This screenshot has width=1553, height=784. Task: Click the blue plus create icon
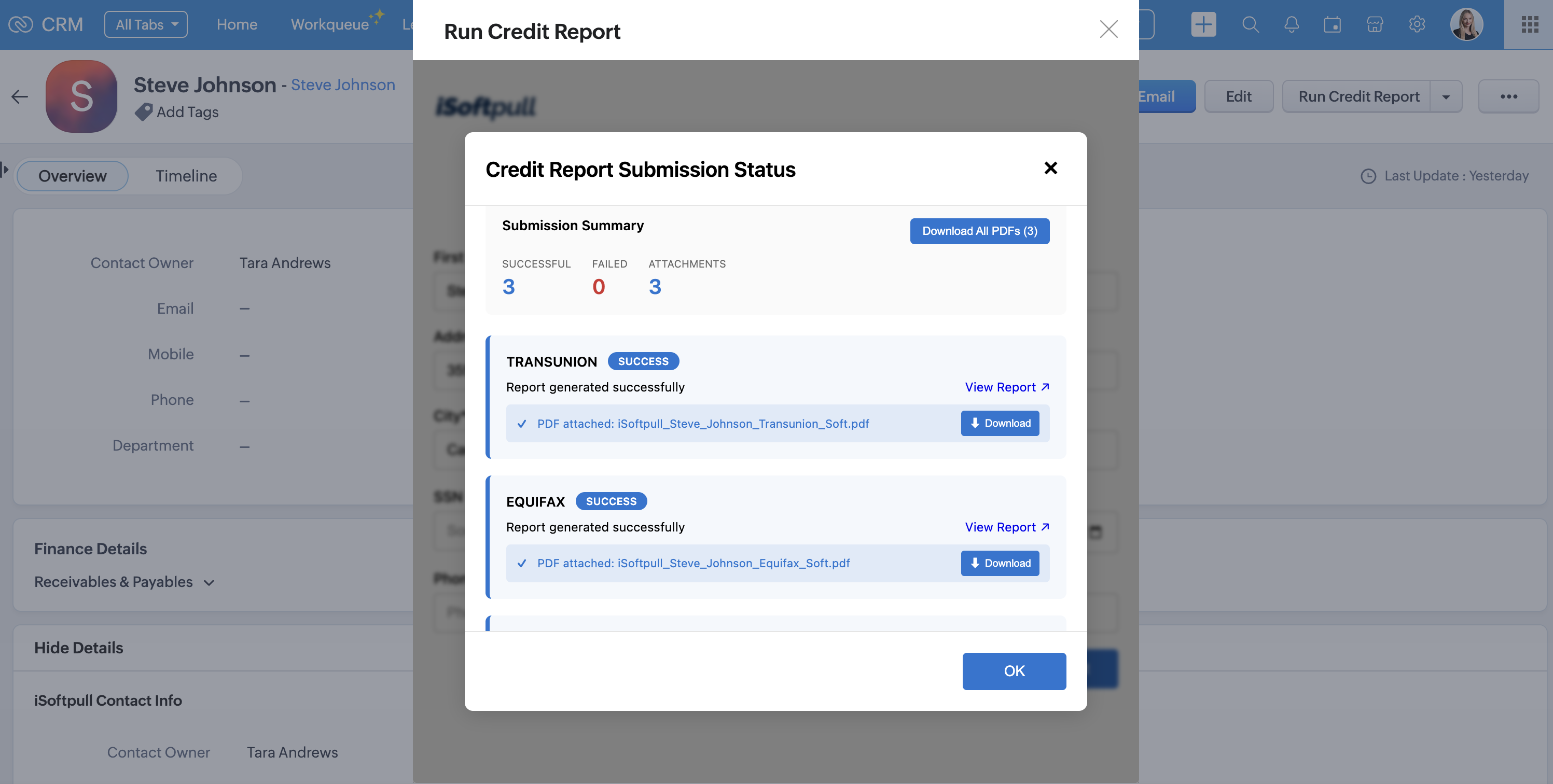[x=1203, y=25]
